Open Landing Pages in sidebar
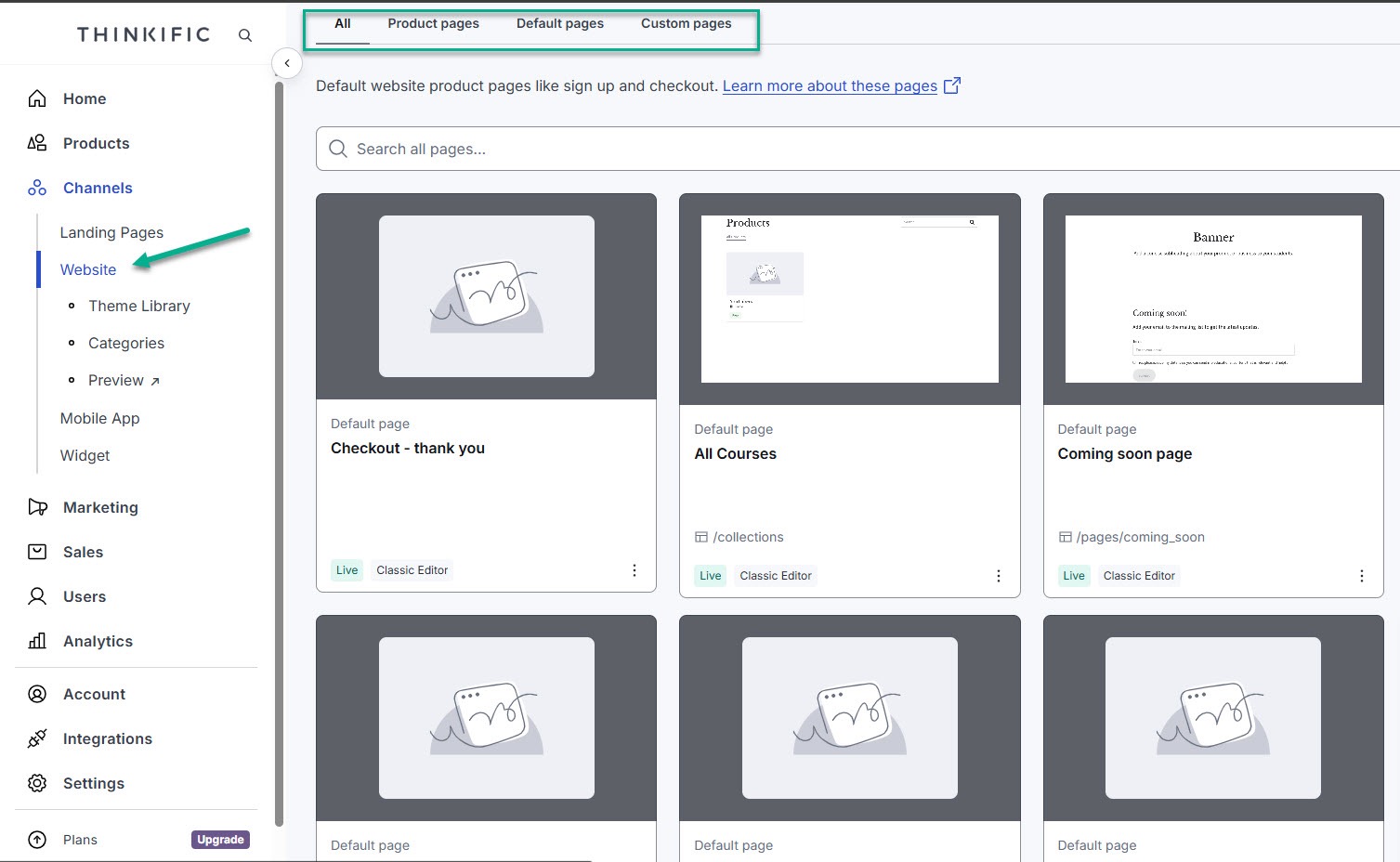Screen dimensions: 1400x862 coord(111,232)
